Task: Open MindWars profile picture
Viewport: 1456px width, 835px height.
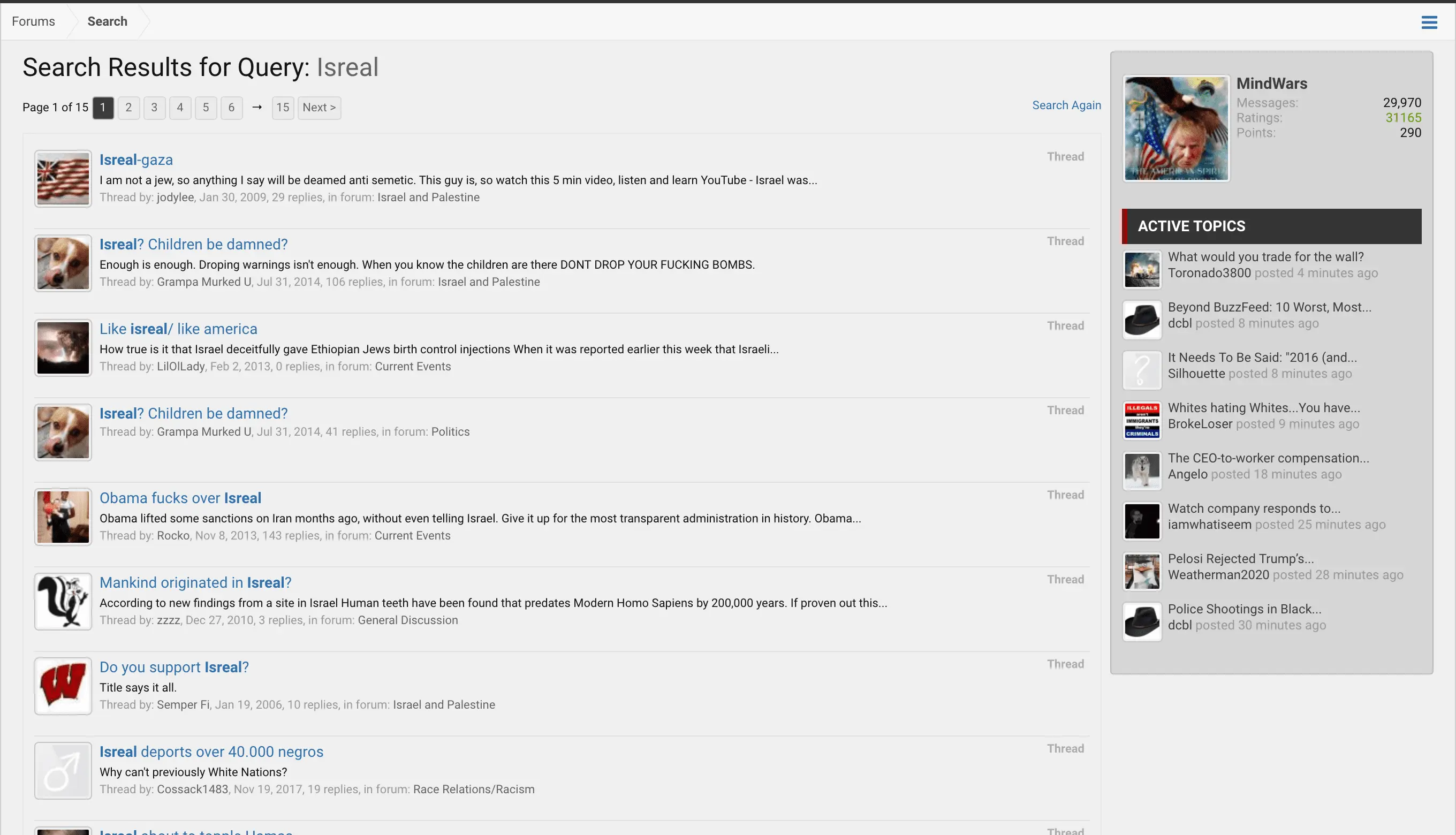Action: 1176,128
